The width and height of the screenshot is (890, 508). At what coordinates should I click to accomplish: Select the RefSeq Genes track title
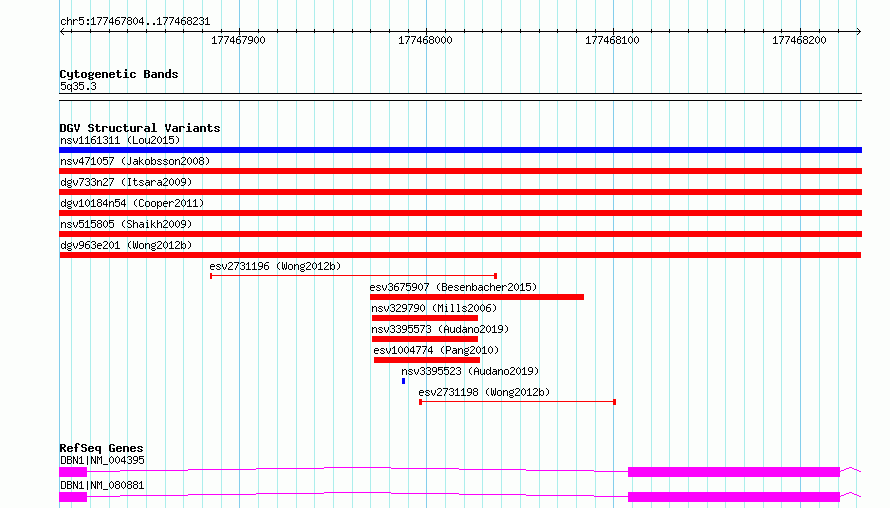coord(102,448)
